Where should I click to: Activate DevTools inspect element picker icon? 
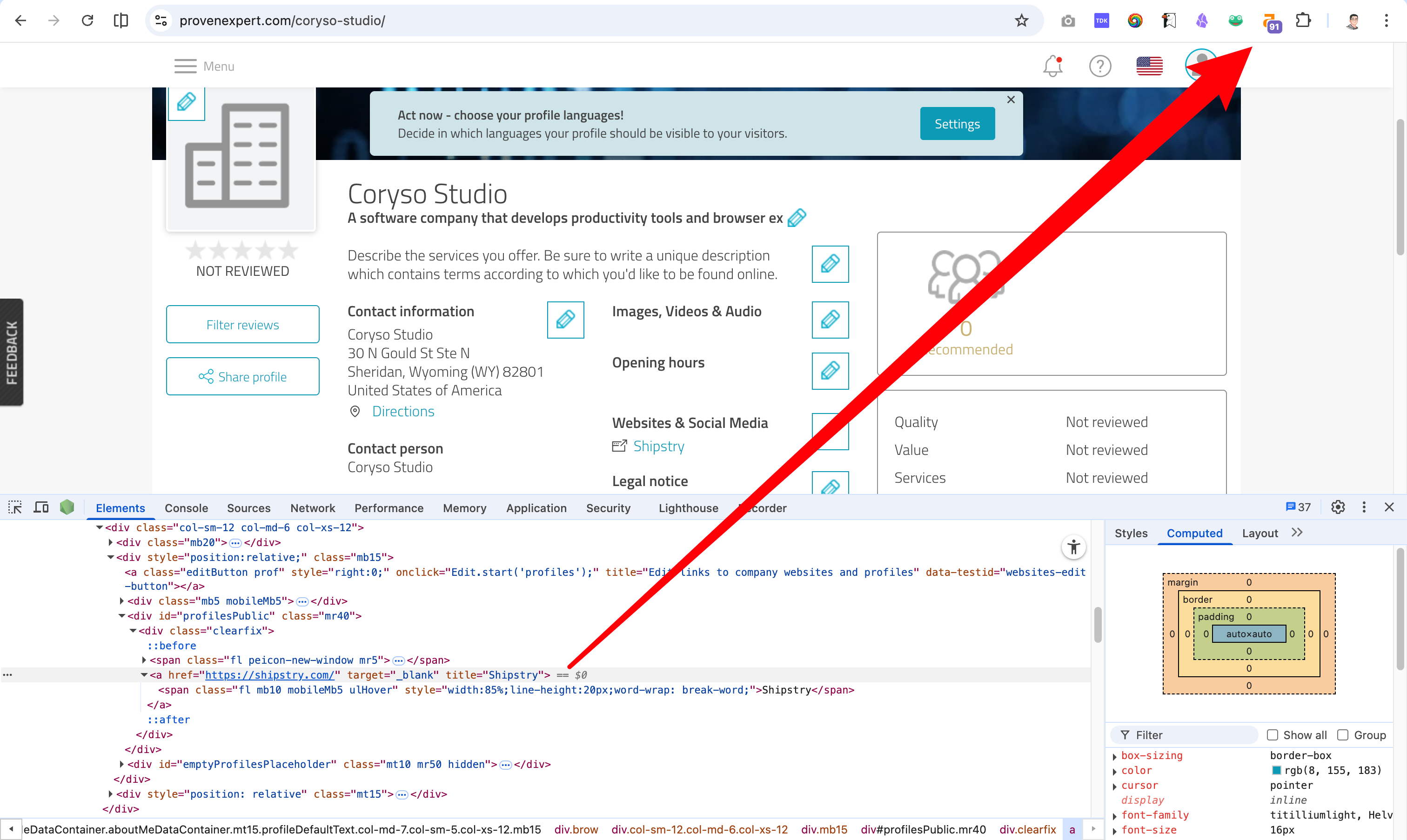pyautogui.click(x=15, y=507)
